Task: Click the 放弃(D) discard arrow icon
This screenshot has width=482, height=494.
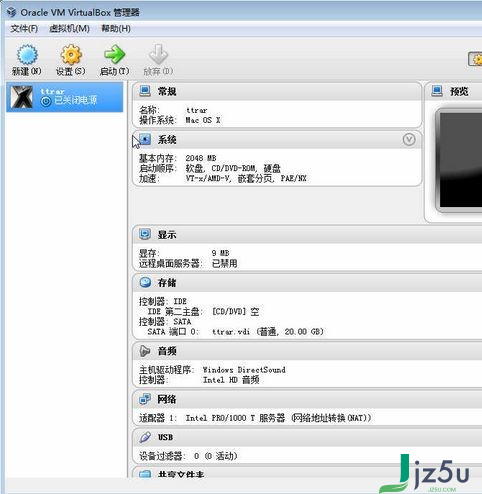Action: (158, 54)
